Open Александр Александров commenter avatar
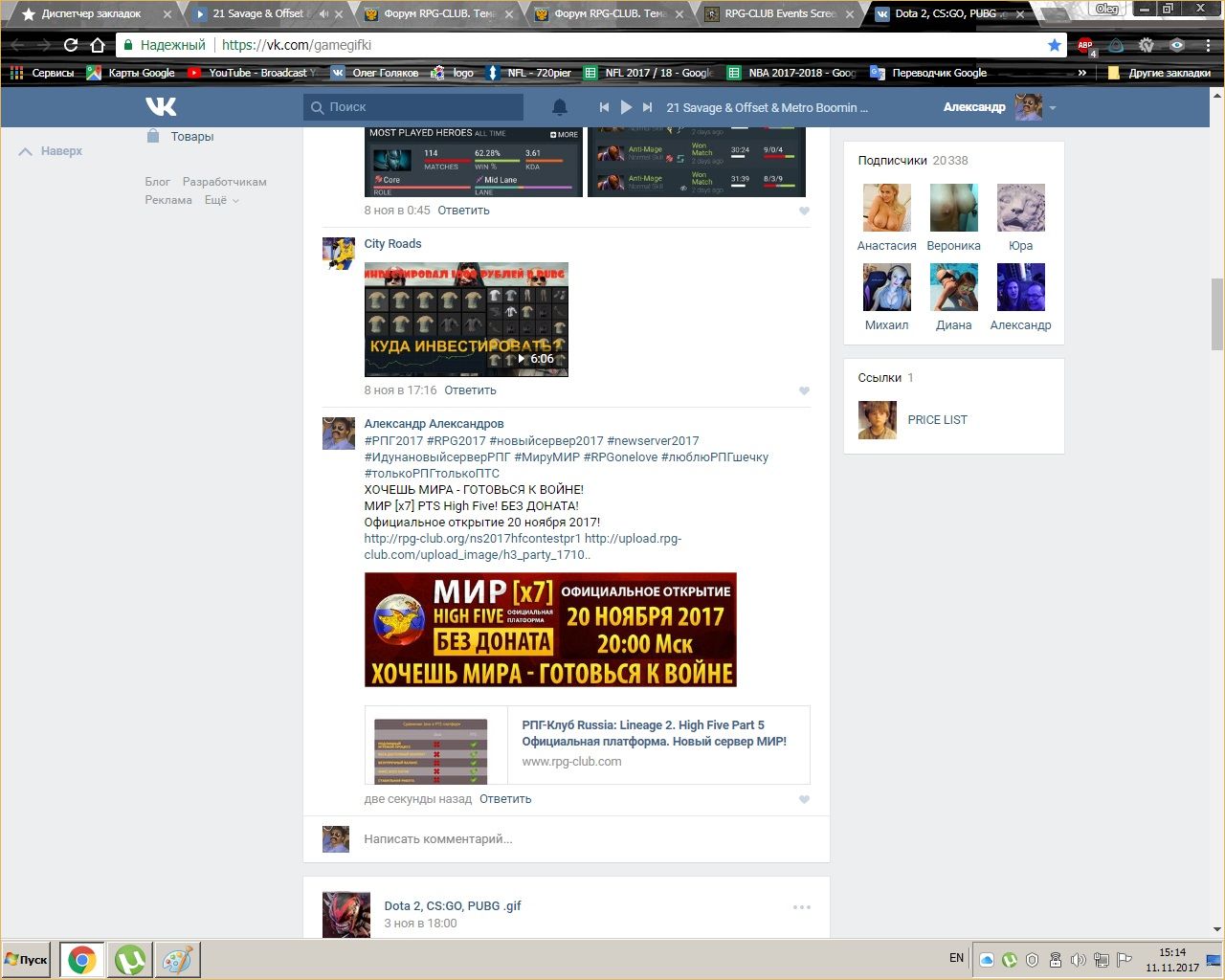The height and width of the screenshot is (980, 1225). point(339,434)
